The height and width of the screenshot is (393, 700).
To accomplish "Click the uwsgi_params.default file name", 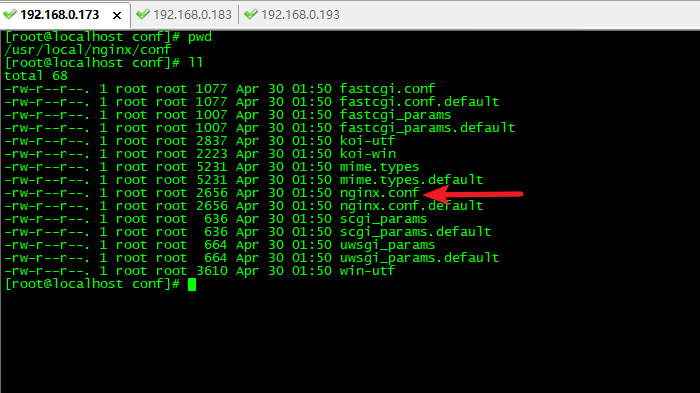I will [419, 258].
